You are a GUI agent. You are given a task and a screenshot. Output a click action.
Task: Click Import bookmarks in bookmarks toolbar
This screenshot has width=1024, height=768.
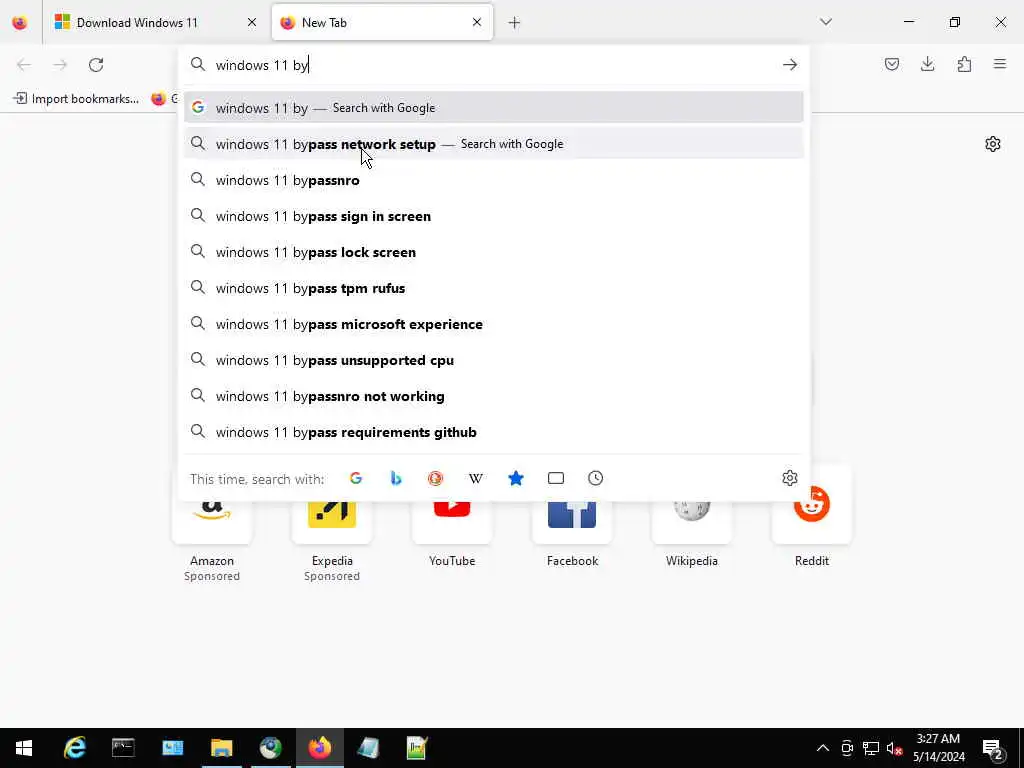coord(76,99)
